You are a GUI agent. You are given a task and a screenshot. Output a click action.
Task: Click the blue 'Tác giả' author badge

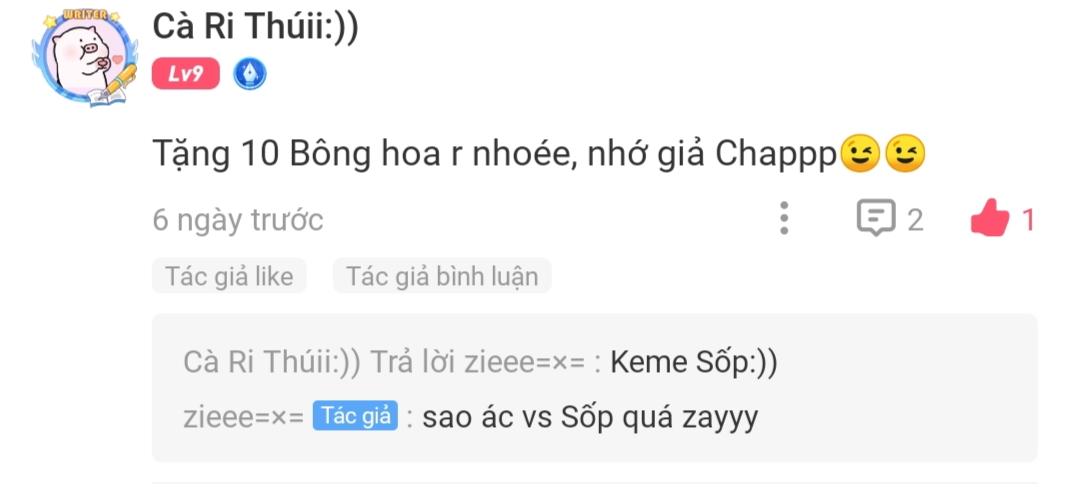pos(355,416)
